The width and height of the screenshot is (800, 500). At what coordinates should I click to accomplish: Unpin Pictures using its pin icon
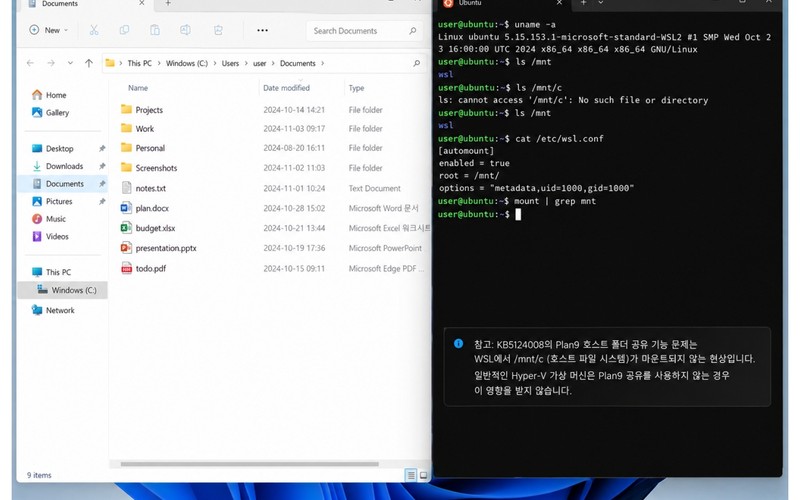pyautogui.click(x=102, y=201)
